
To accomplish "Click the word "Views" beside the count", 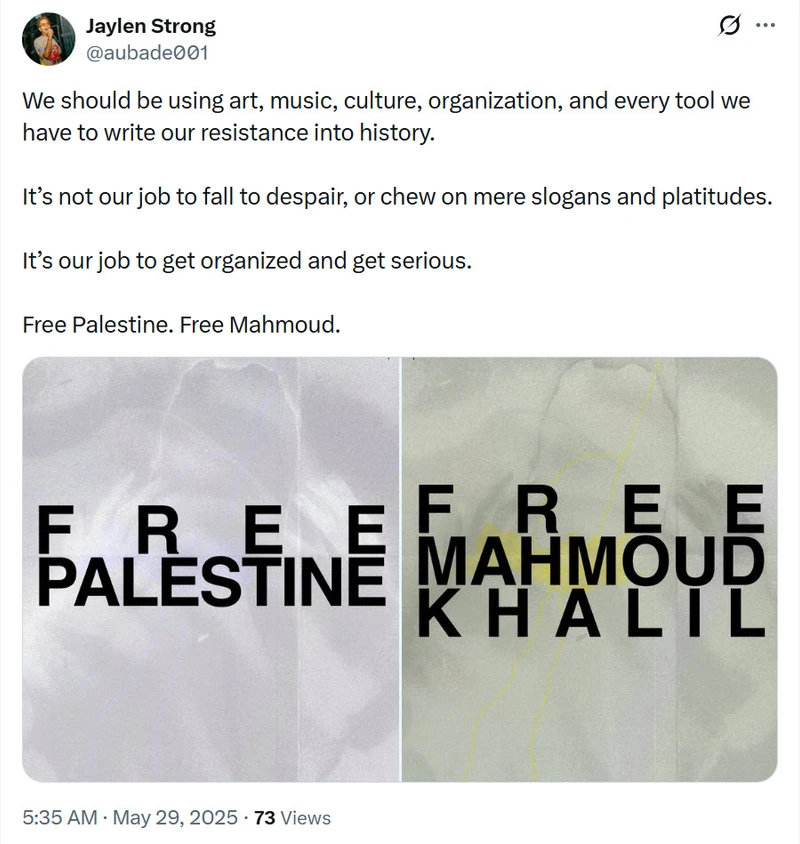I will pyautogui.click(x=305, y=818).
